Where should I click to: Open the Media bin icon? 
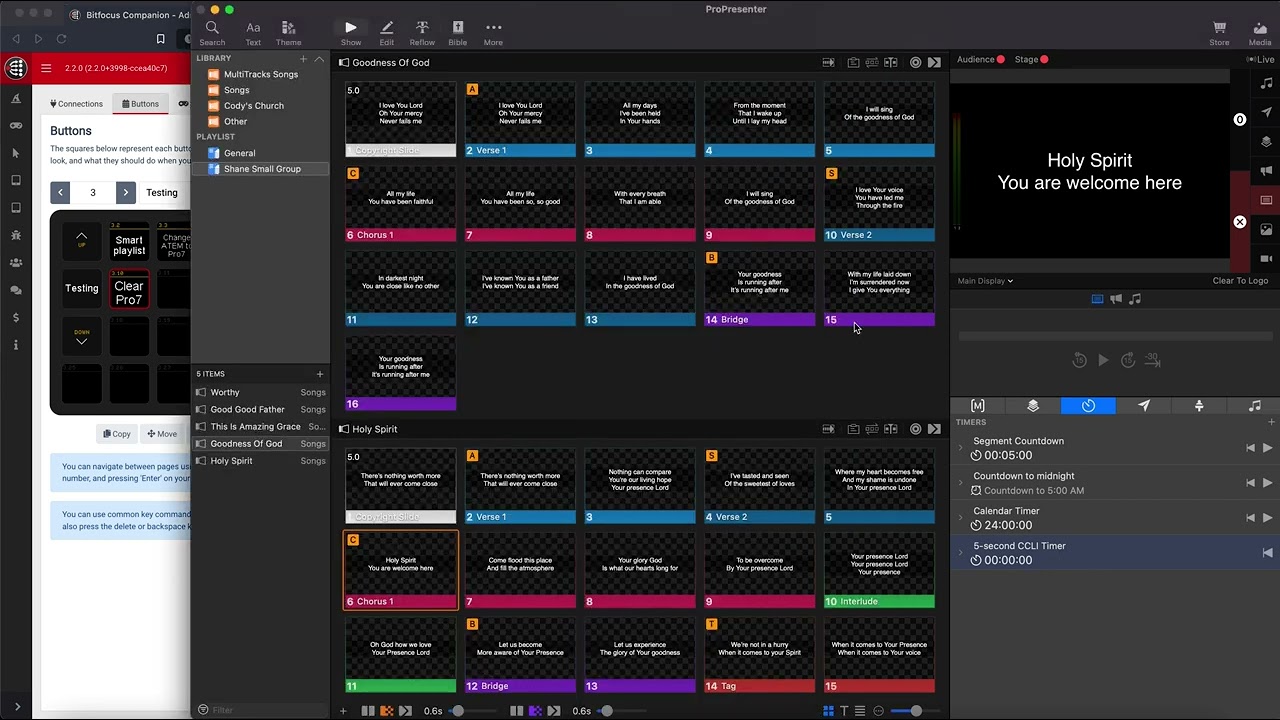(x=1260, y=33)
